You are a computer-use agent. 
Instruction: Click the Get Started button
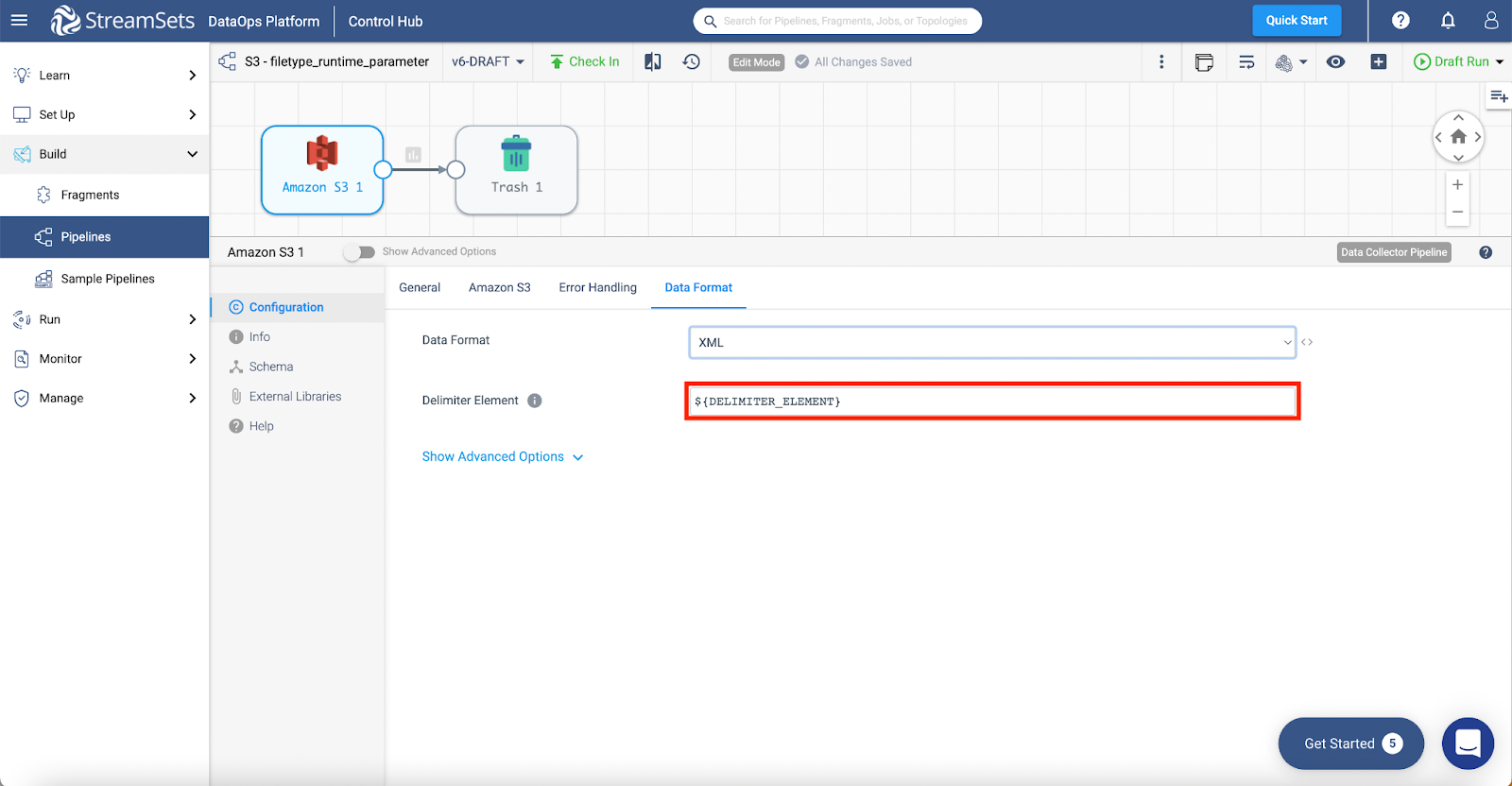tap(1351, 743)
